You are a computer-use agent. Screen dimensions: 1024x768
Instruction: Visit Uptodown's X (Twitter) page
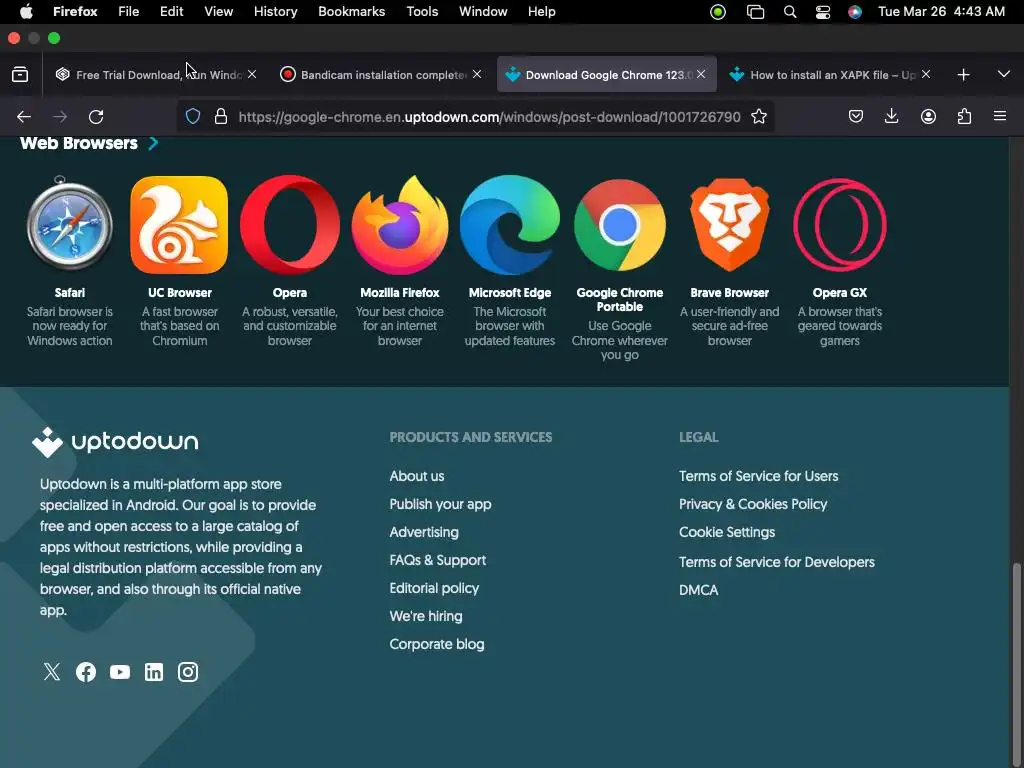(x=52, y=671)
